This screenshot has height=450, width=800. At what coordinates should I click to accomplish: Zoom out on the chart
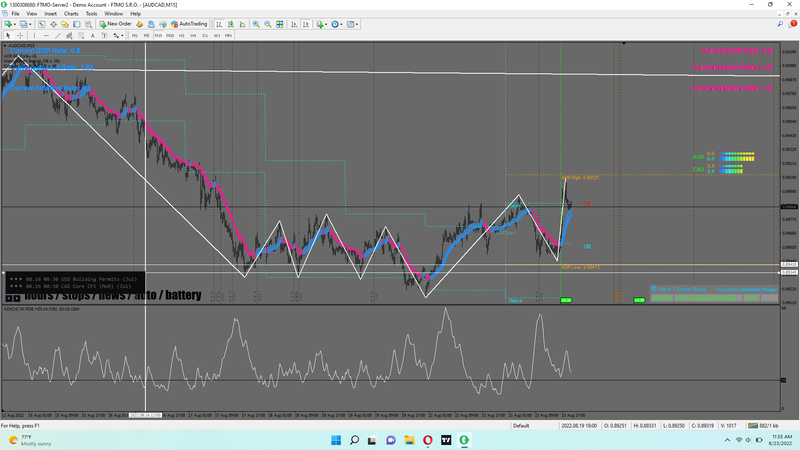pos(268,24)
